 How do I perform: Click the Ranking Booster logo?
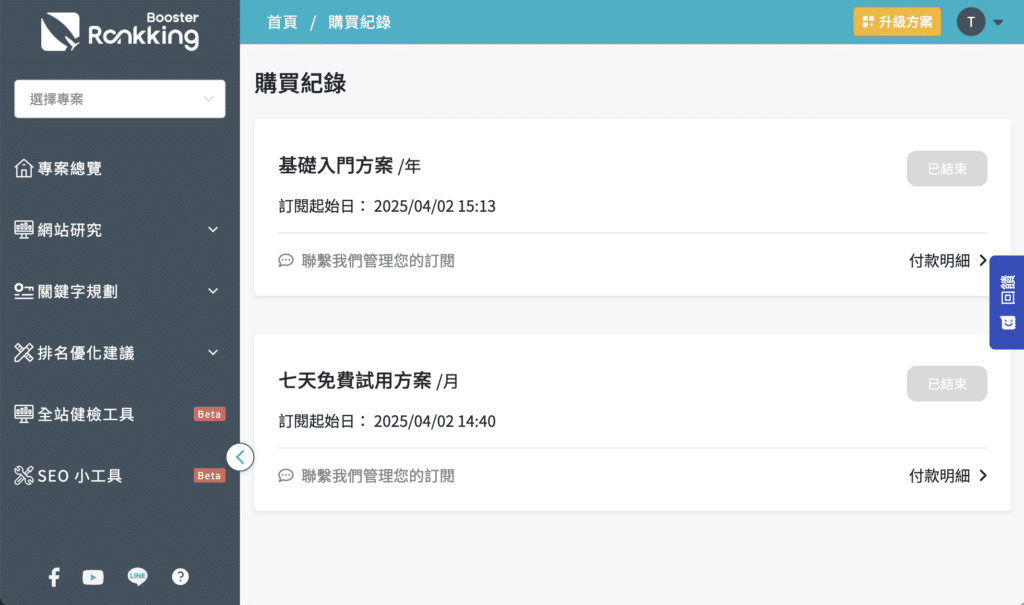click(x=120, y=33)
